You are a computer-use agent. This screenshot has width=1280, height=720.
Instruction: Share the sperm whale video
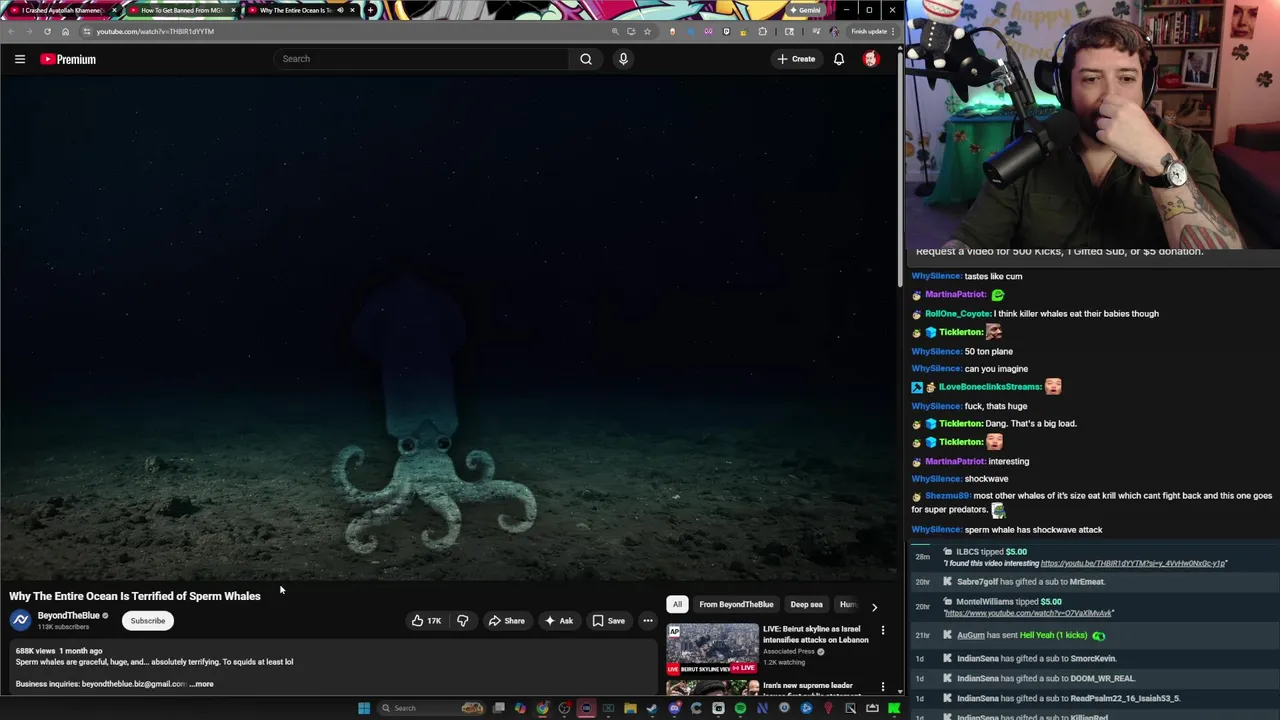[x=506, y=621]
